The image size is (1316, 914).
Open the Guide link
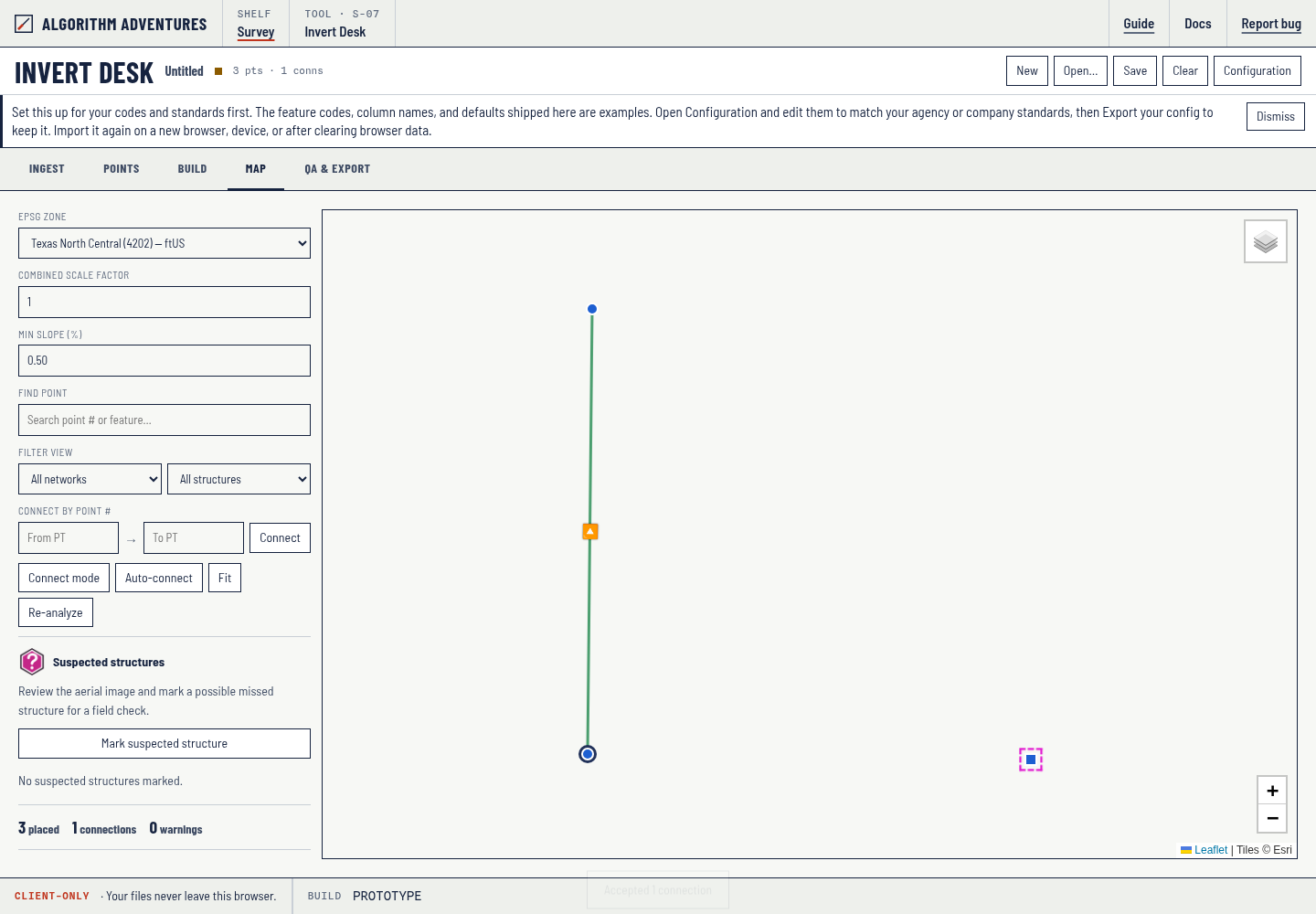click(1139, 24)
